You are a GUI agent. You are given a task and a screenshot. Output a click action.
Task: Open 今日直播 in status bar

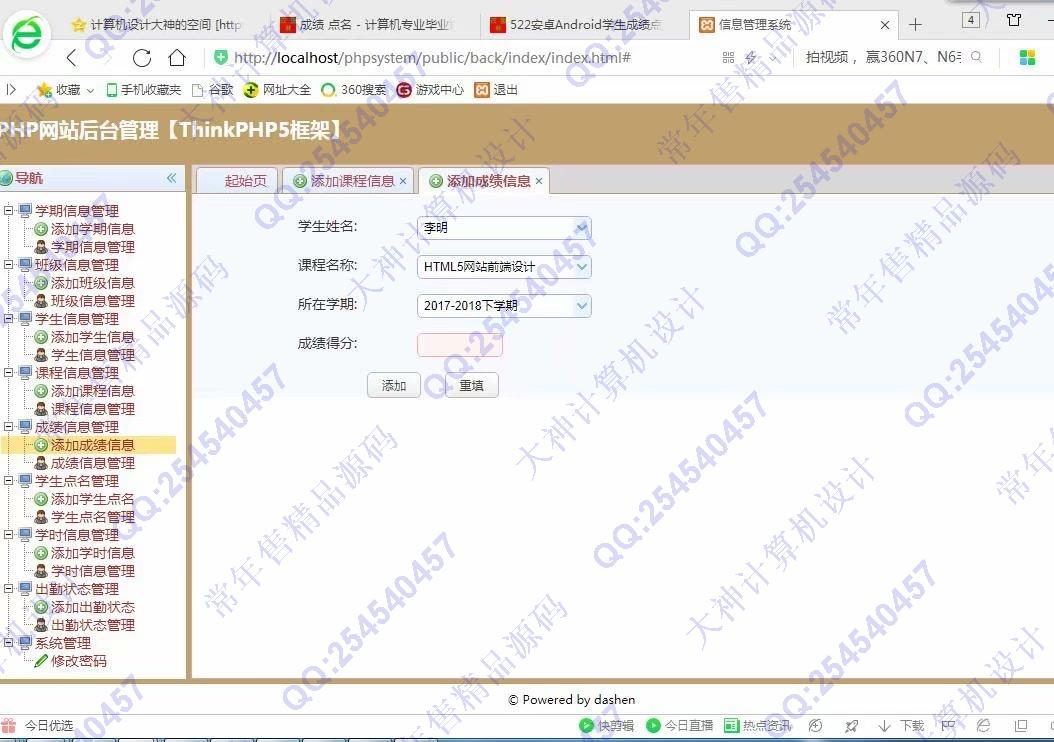point(680,726)
